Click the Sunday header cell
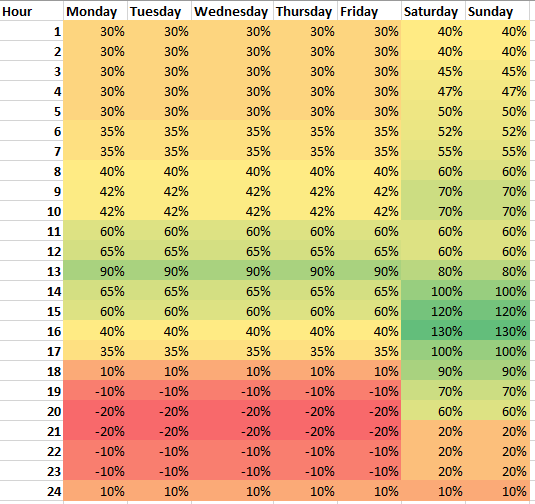 [x=497, y=12]
